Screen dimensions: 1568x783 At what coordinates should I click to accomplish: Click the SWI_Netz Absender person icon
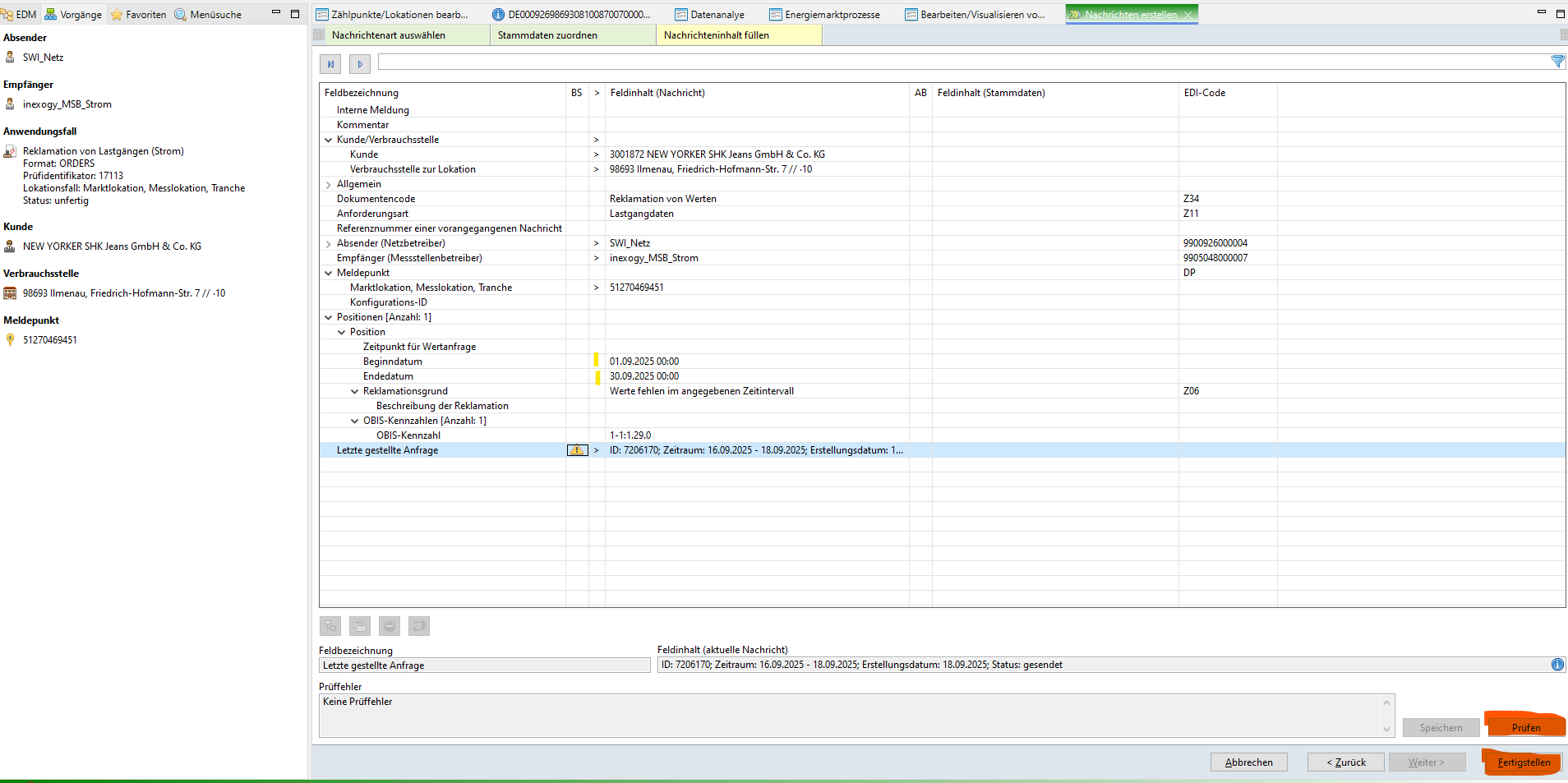coord(10,58)
